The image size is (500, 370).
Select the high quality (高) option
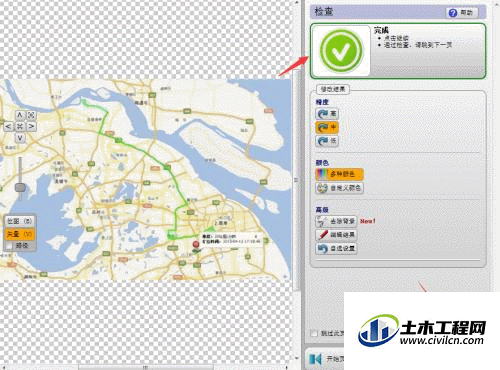(327, 114)
